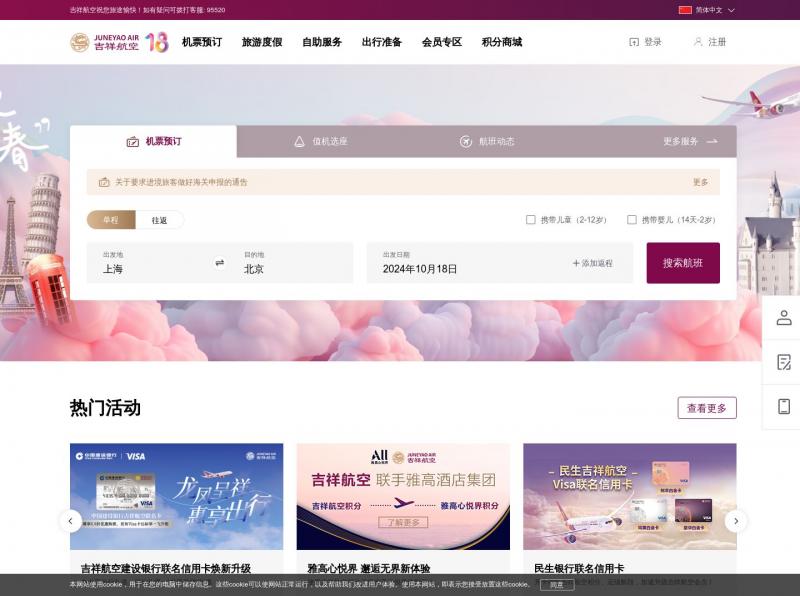
Task: Tick the 携带婴儿 (14天-2岁) checkbox
Action: [x=632, y=219]
